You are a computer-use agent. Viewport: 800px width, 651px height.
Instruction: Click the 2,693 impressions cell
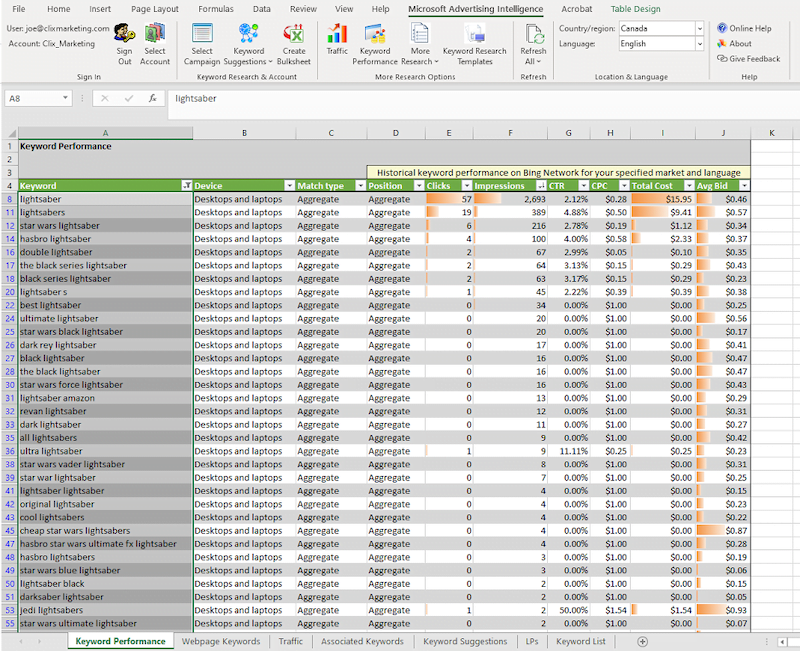coord(510,199)
